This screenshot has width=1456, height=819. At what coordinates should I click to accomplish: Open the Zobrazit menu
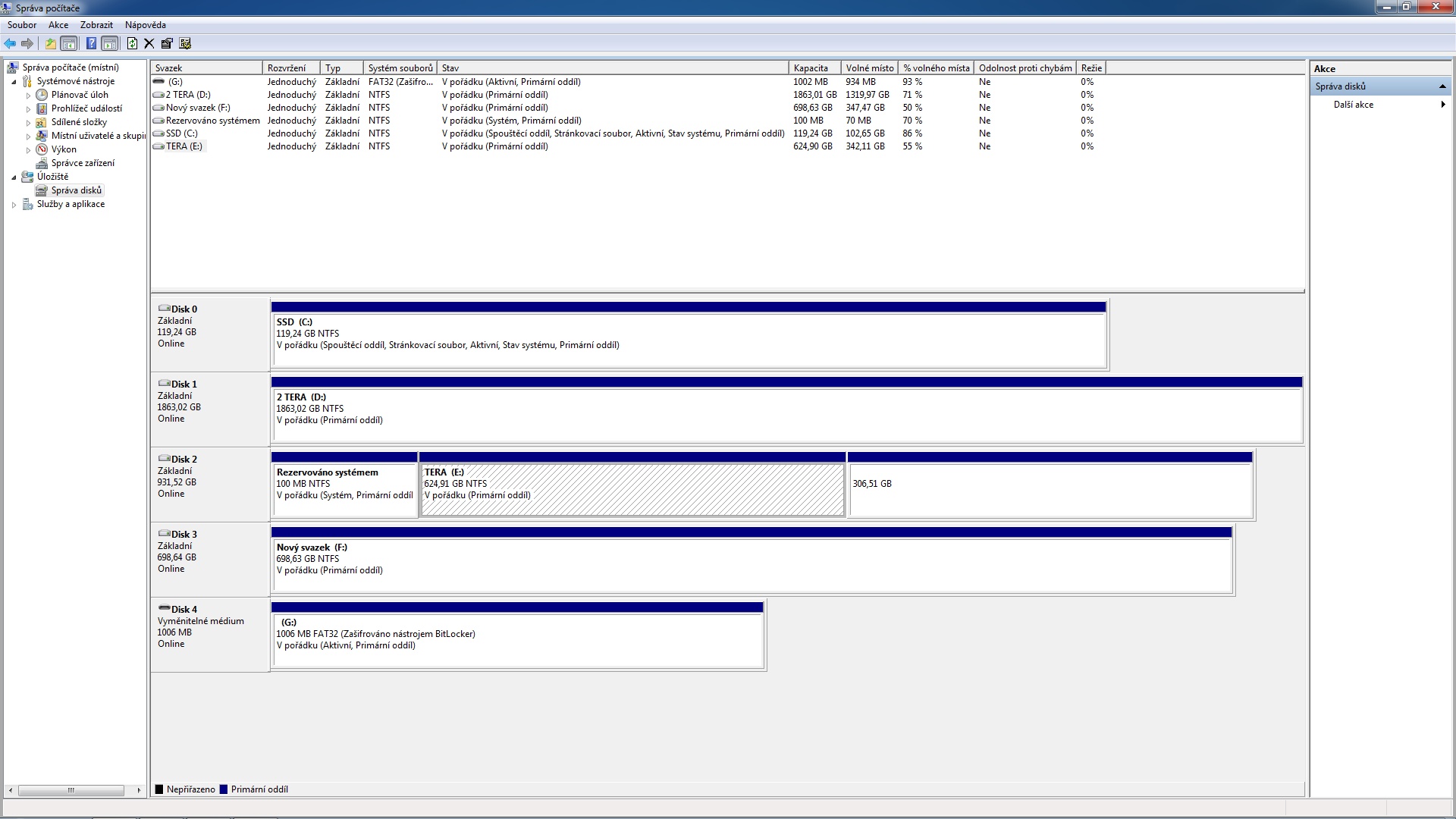pyautogui.click(x=96, y=25)
